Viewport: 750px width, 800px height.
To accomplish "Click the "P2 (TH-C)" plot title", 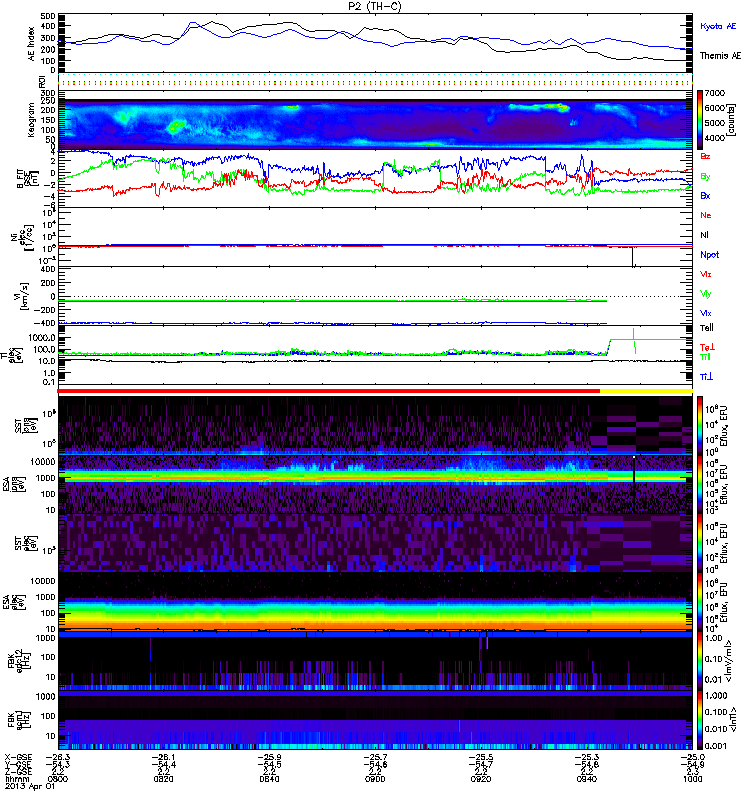I will [x=375, y=7].
